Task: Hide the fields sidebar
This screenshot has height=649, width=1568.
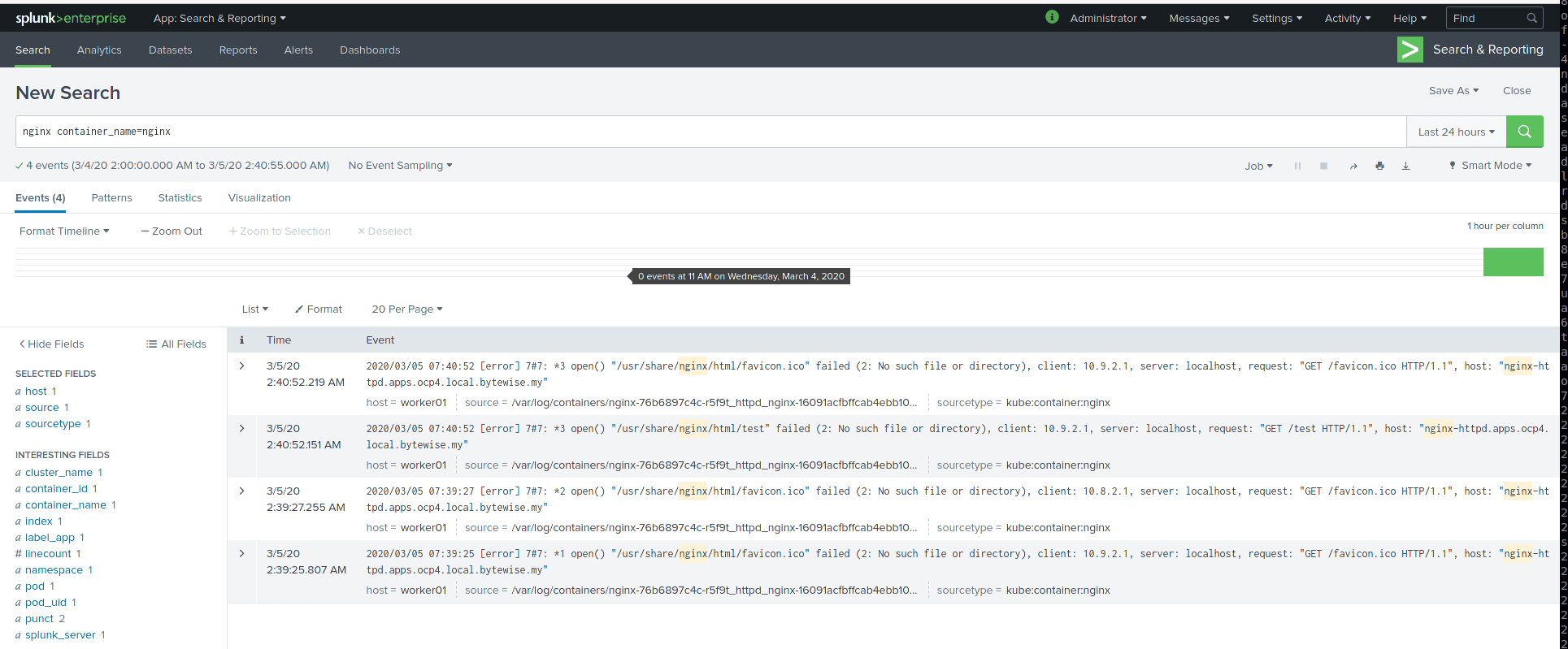Action: (x=52, y=344)
